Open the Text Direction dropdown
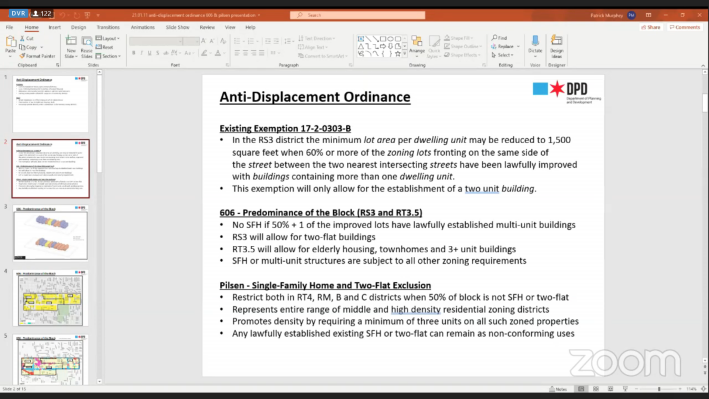Viewport: 709px width, 399px height. [x=317, y=38]
